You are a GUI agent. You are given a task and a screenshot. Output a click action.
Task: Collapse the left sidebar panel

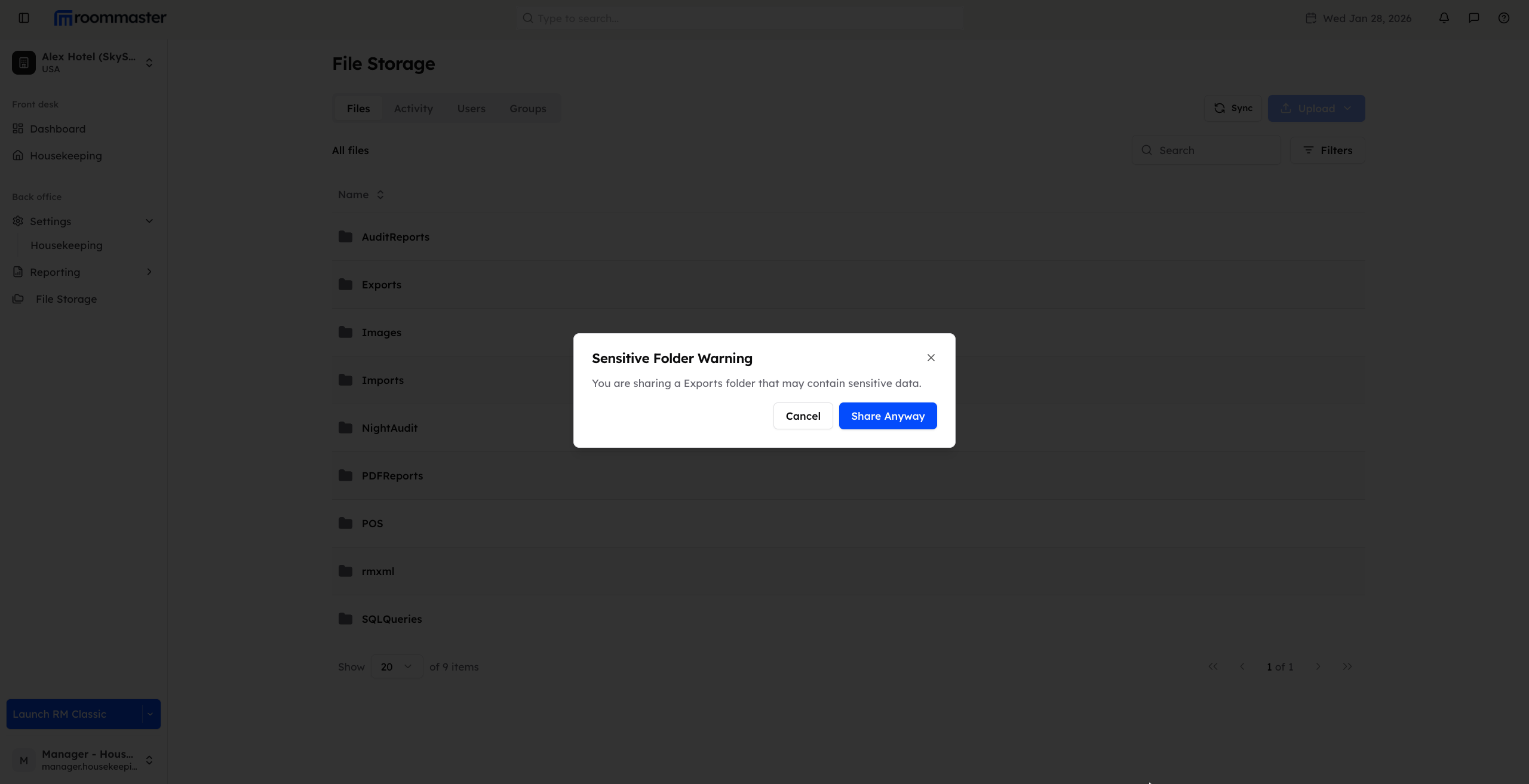(23, 18)
